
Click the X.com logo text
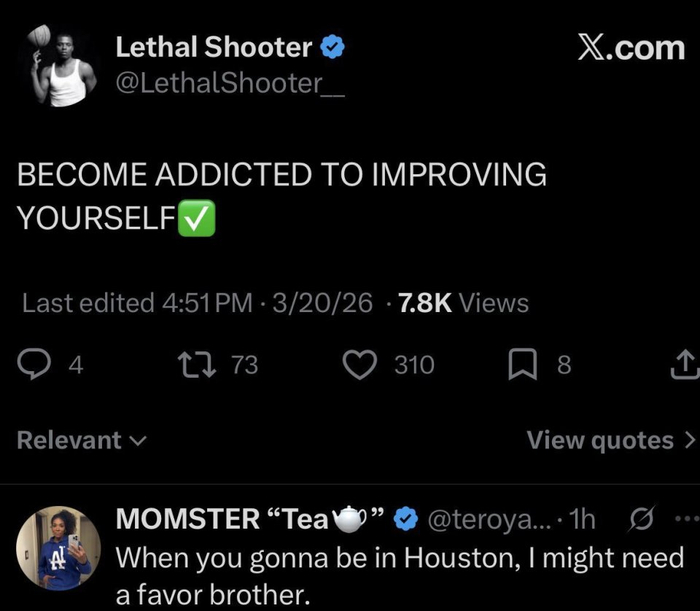click(630, 48)
